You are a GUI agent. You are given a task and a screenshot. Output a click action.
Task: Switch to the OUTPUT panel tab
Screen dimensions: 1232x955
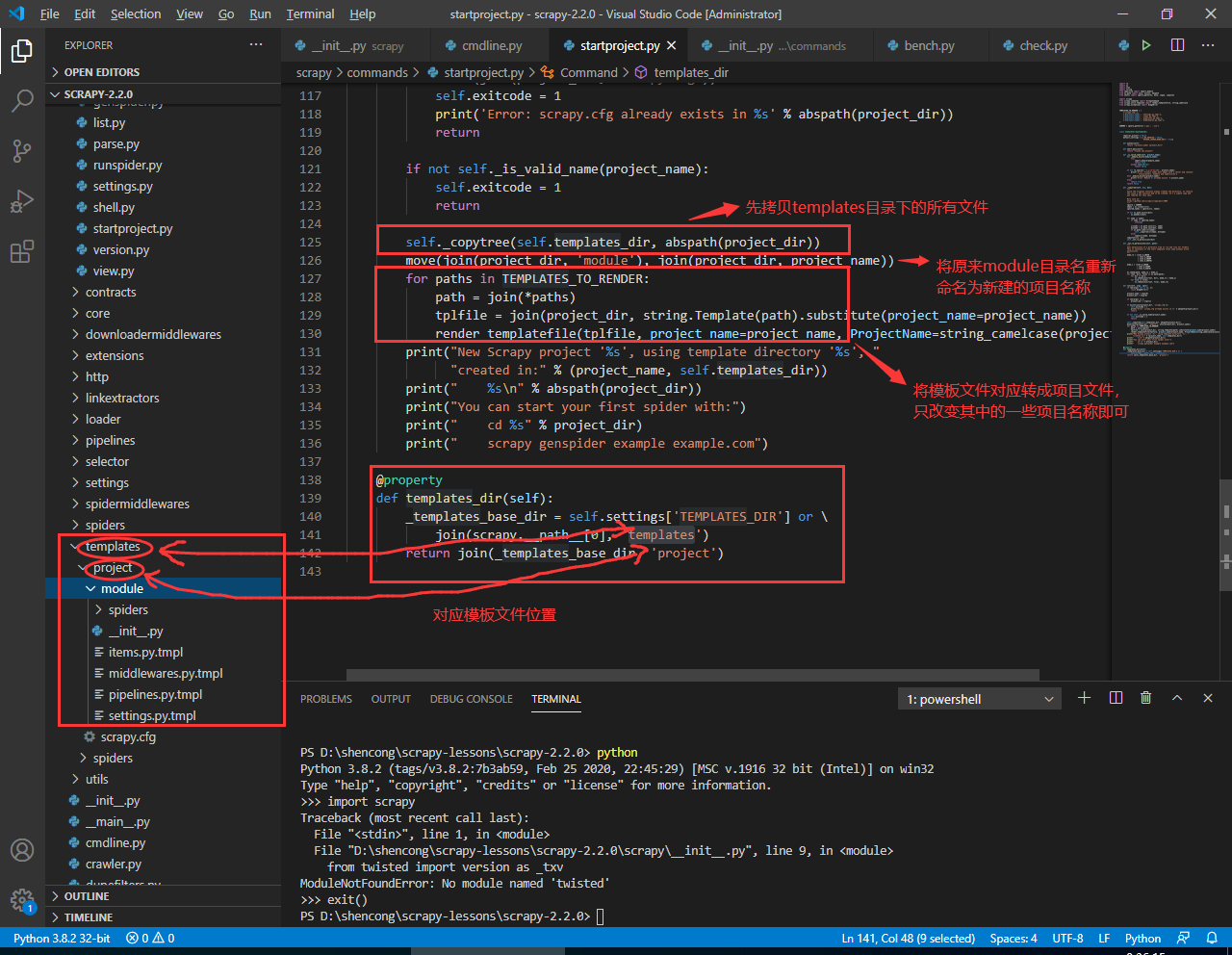391,699
